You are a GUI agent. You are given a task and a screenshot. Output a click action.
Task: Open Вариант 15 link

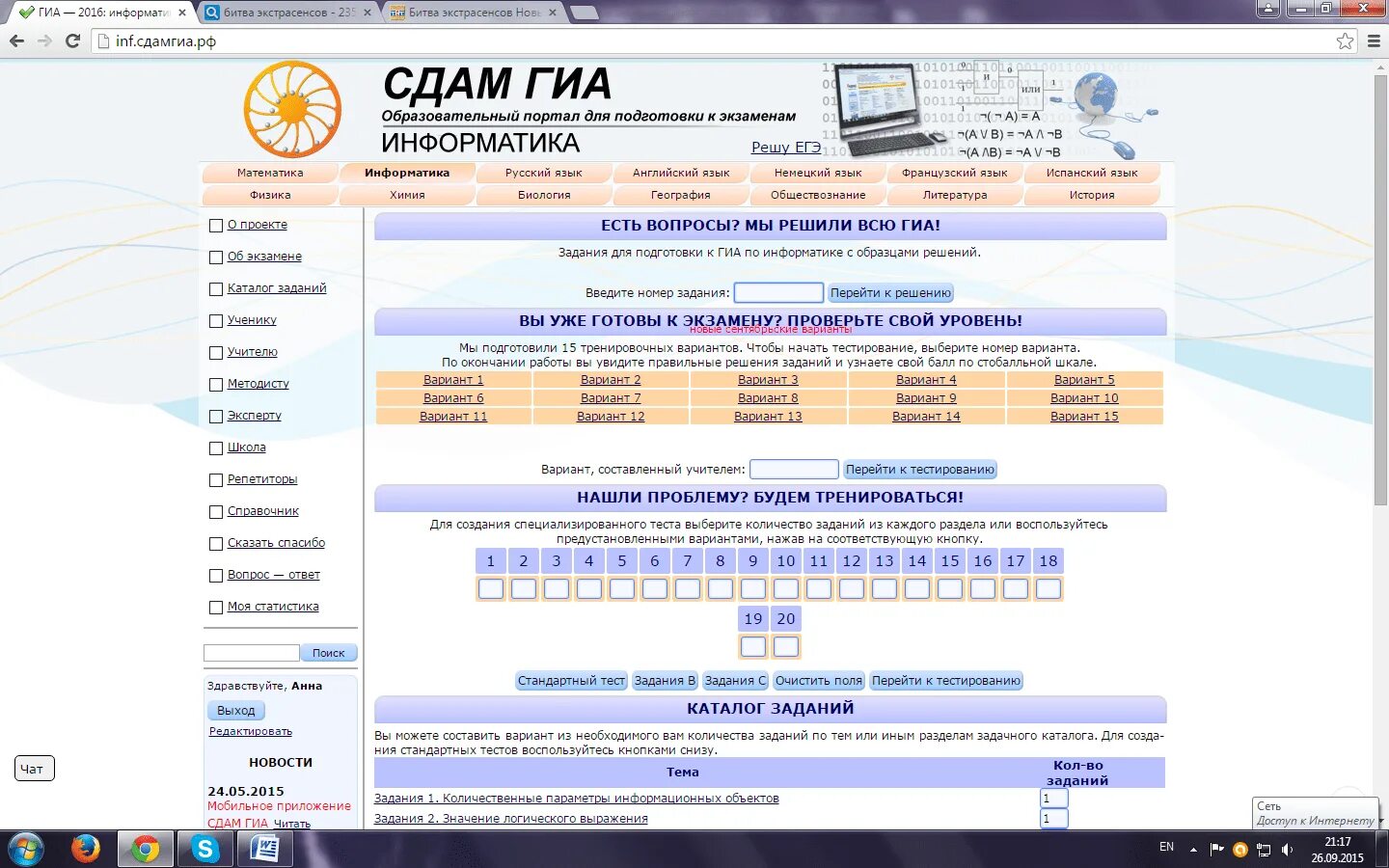coord(1084,417)
